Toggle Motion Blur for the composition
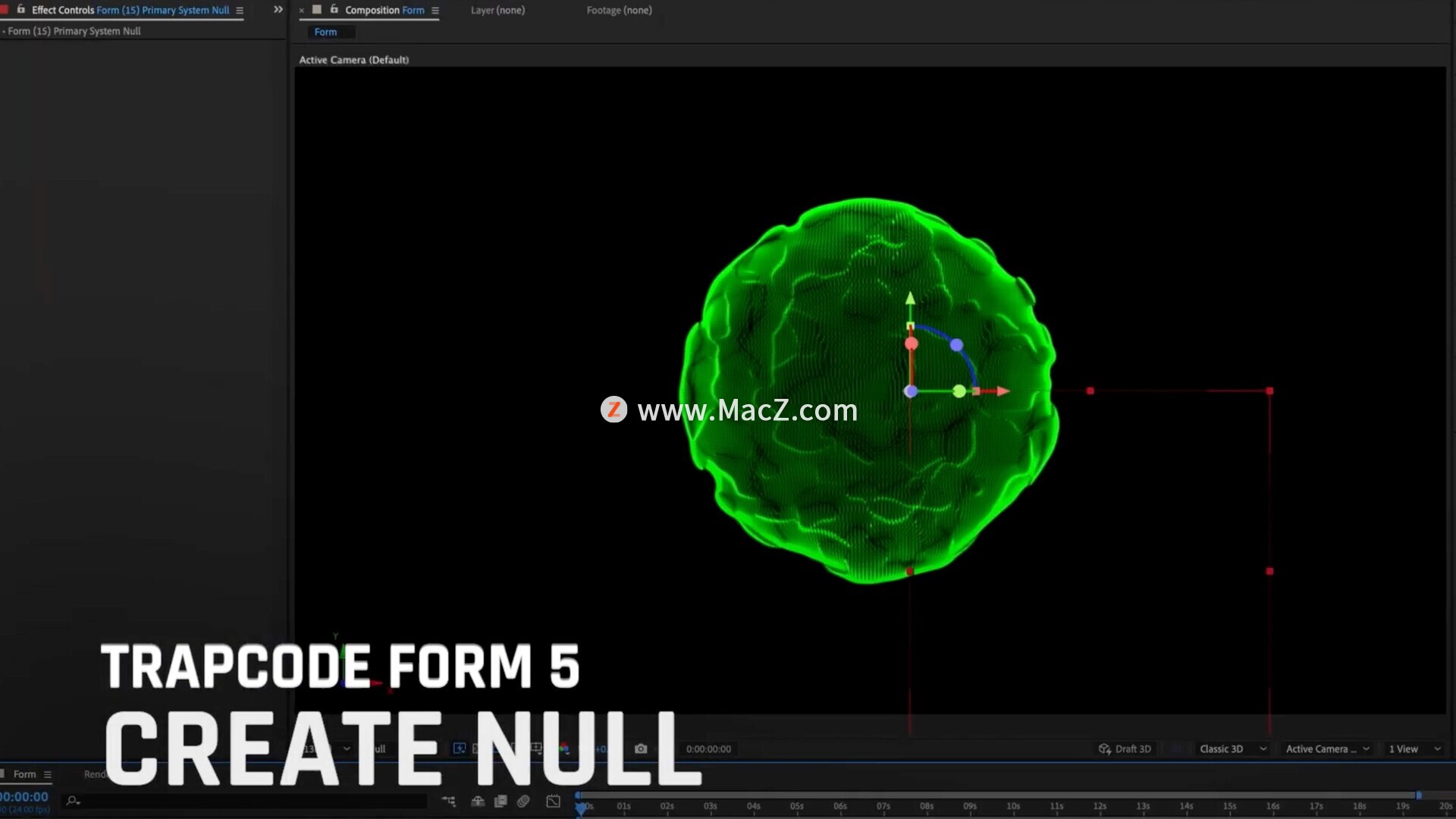The height and width of the screenshot is (819, 1456). coord(523,801)
